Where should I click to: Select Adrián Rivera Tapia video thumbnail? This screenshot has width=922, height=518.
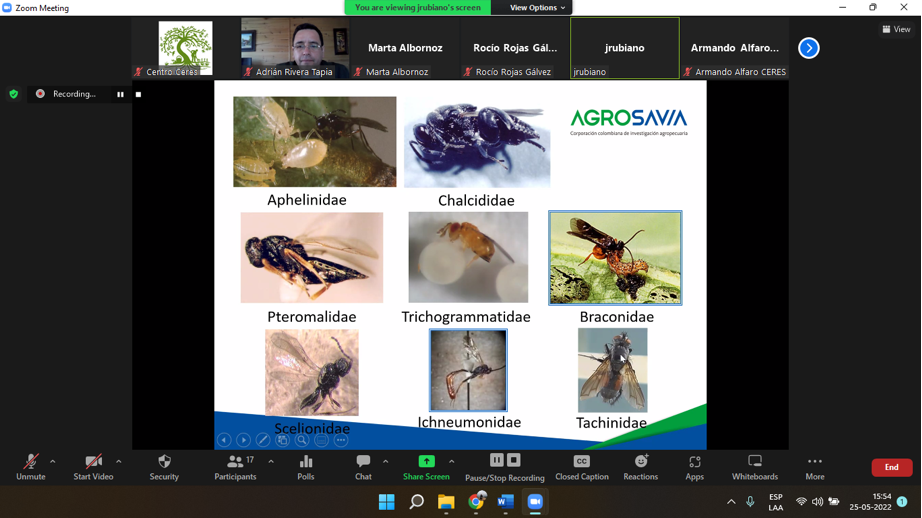tap(295, 48)
